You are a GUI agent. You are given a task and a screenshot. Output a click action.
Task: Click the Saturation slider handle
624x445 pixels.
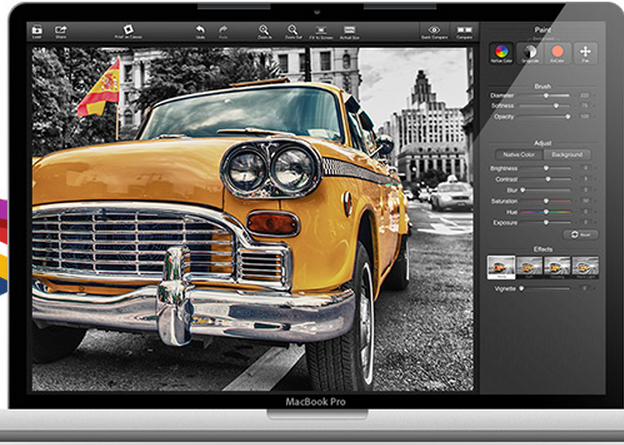(x=546, y=201)
